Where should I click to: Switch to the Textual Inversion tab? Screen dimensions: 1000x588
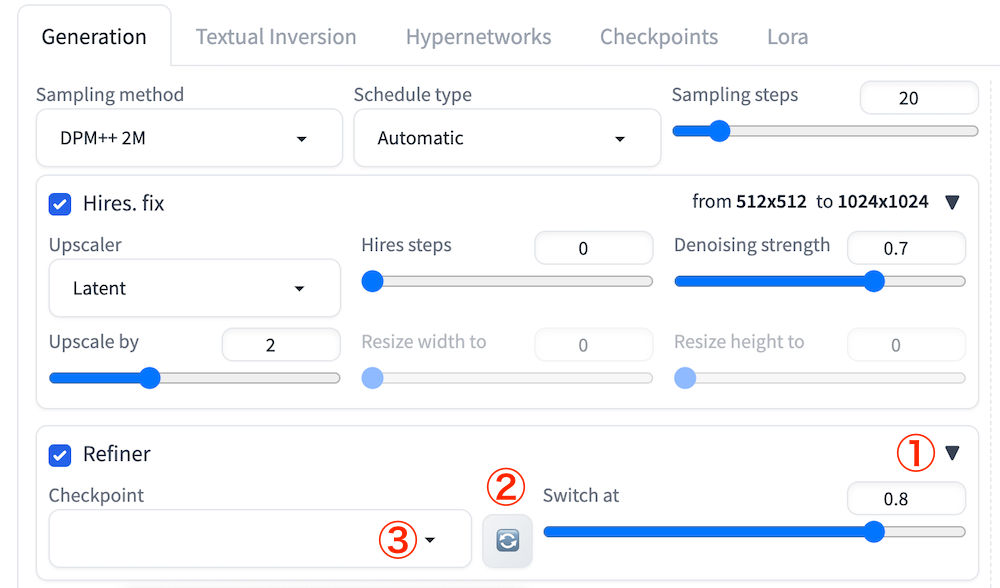[x=276, y=37]
